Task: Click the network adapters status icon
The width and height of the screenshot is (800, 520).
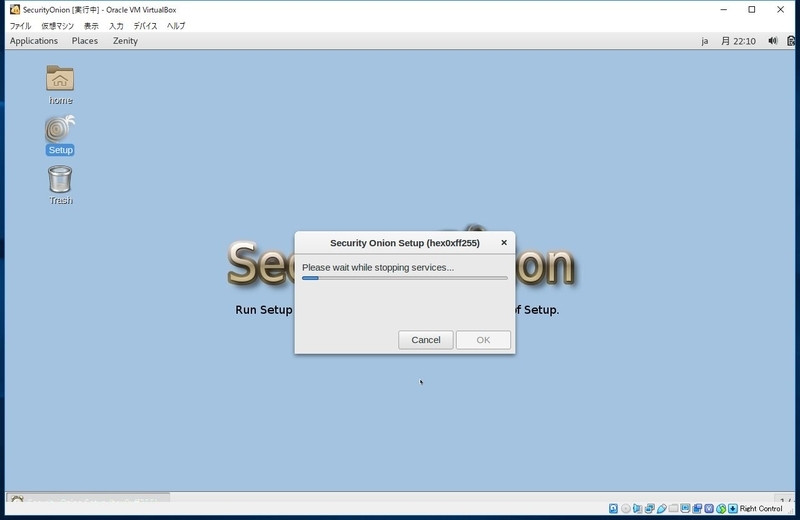Action: click(x=649, y=508)
